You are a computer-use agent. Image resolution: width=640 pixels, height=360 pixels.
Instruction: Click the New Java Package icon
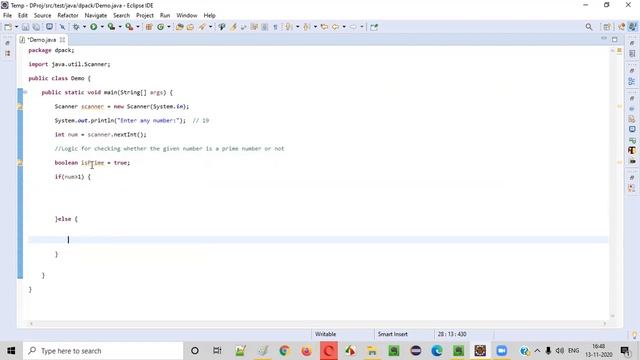(x=149, y=27)
